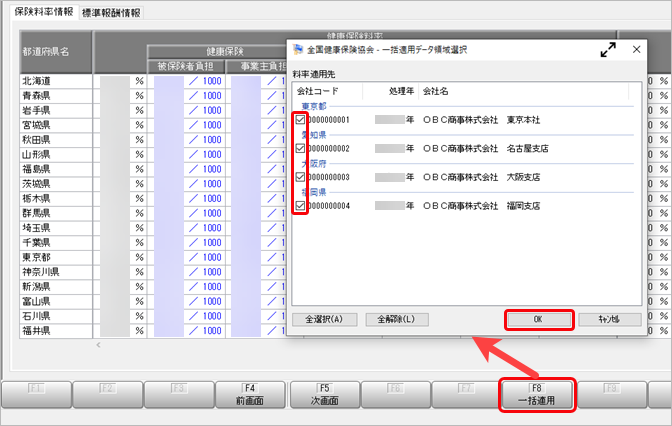This screenshot has height=426, width=672.
Task: Toggle checkbox for company 0000000004 福岡支店
Action: 300,206
